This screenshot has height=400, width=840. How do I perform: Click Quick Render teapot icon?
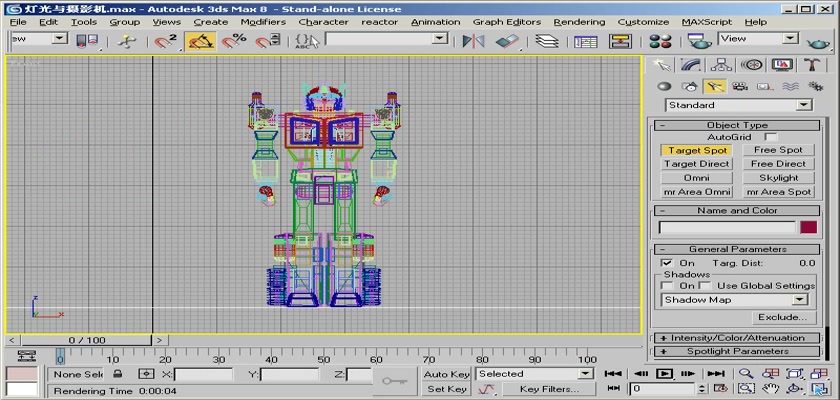pos(818,42)
